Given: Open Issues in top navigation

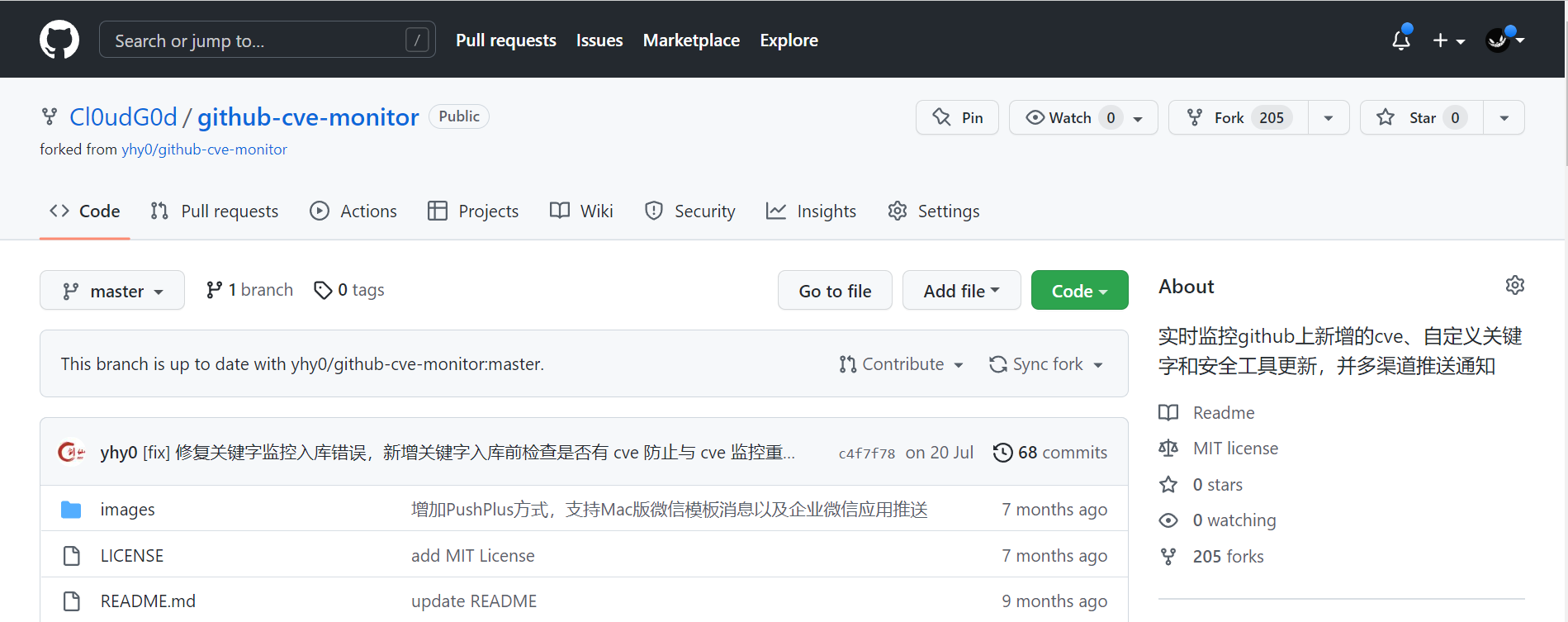Looking at the screenshot, I should [599, 40].
